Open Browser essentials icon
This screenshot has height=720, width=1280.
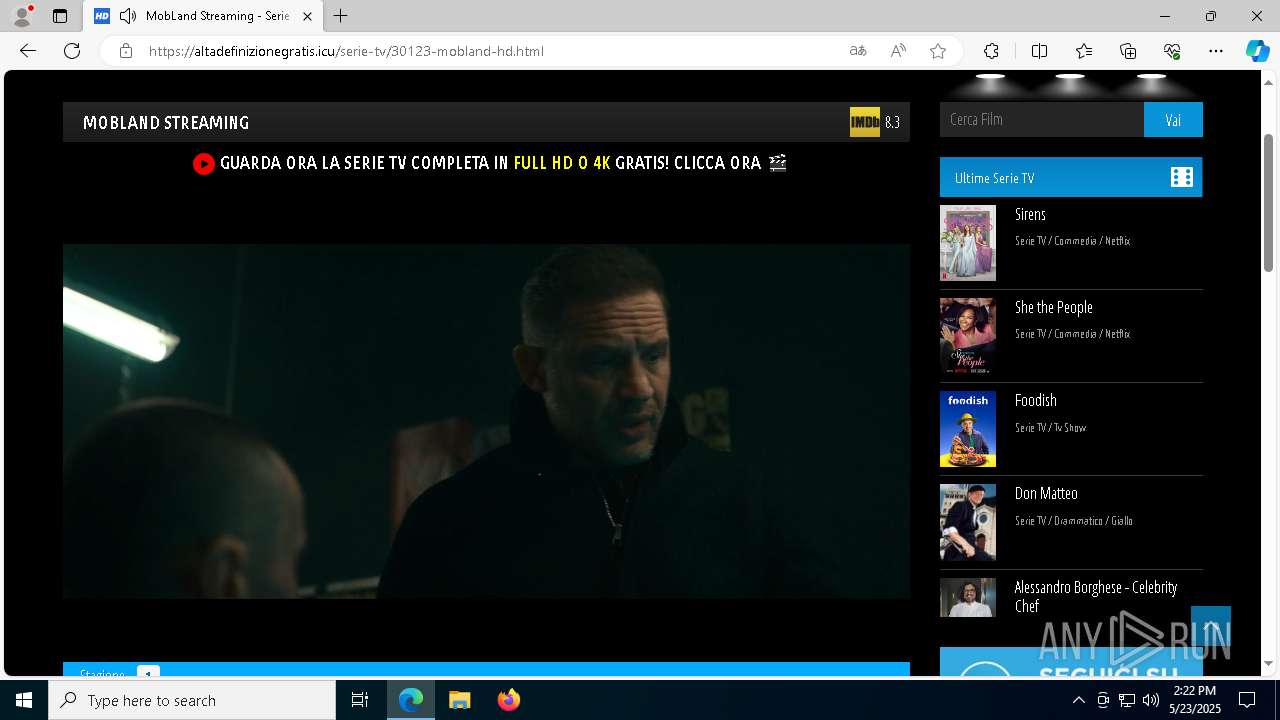tap(1172, 51)
